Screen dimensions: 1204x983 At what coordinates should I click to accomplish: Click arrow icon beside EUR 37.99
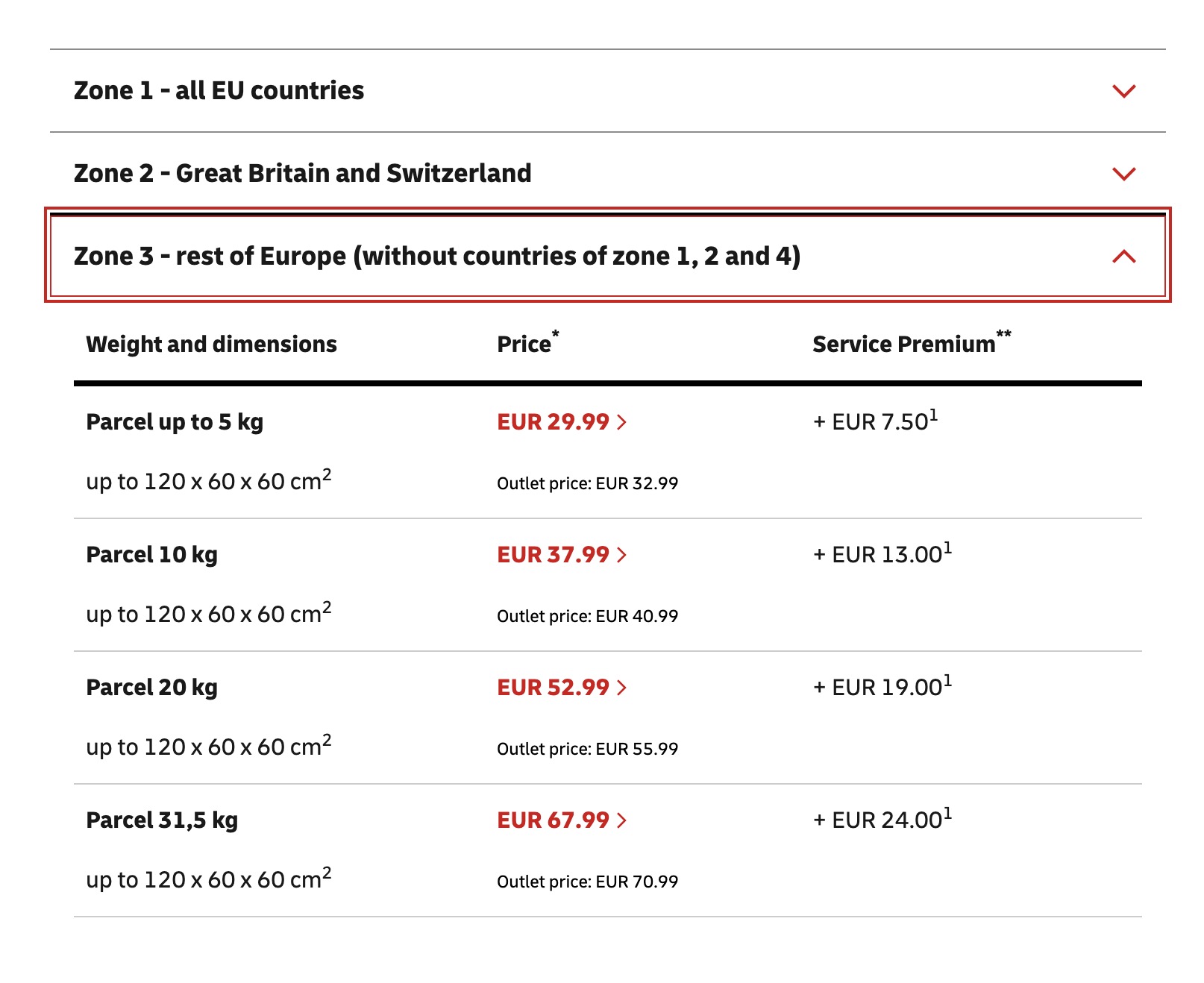(x=622, y=555)
